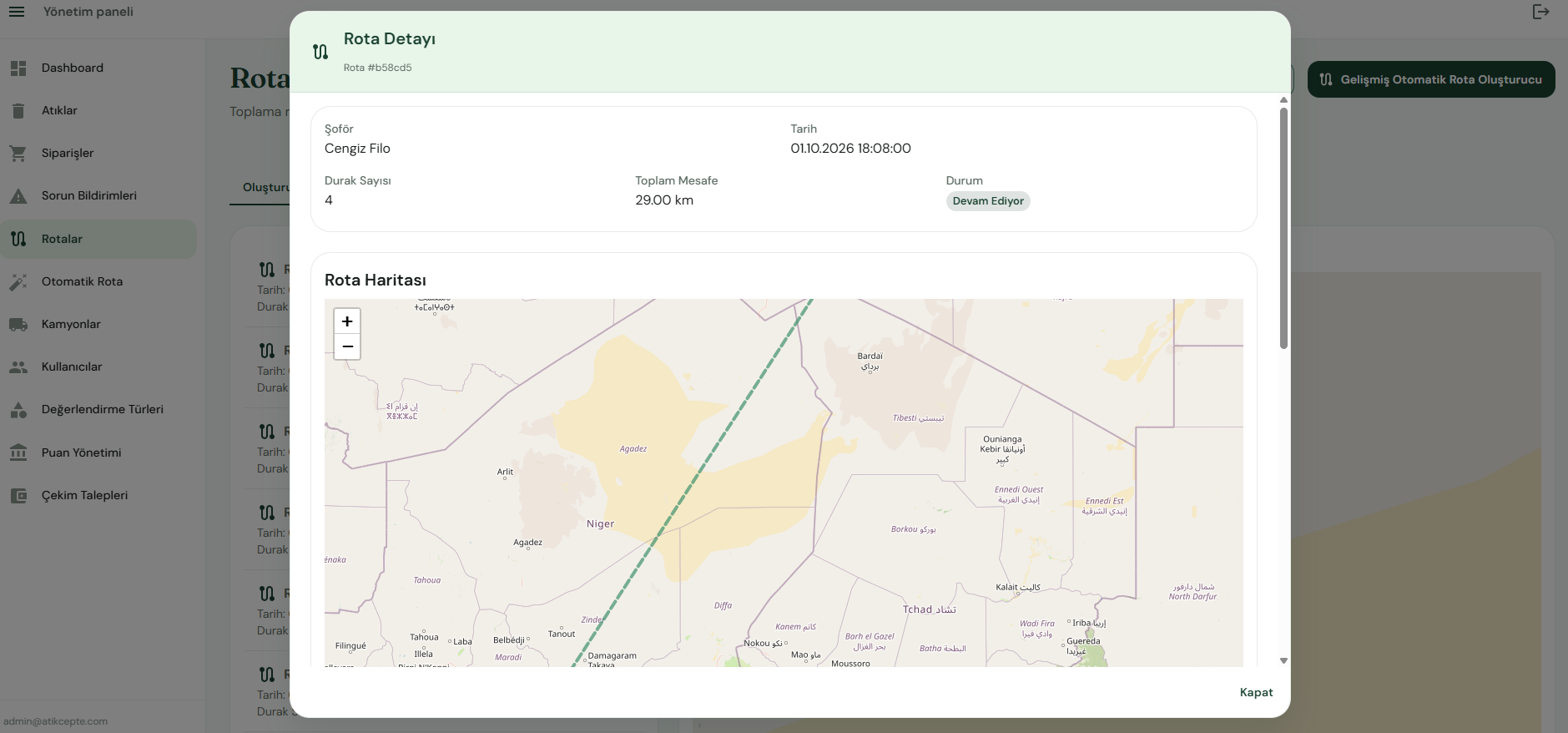The height and width of the screenshot is (733, 1568).
Task: Click the Rota Haritası heading
Action: [376, 281]
